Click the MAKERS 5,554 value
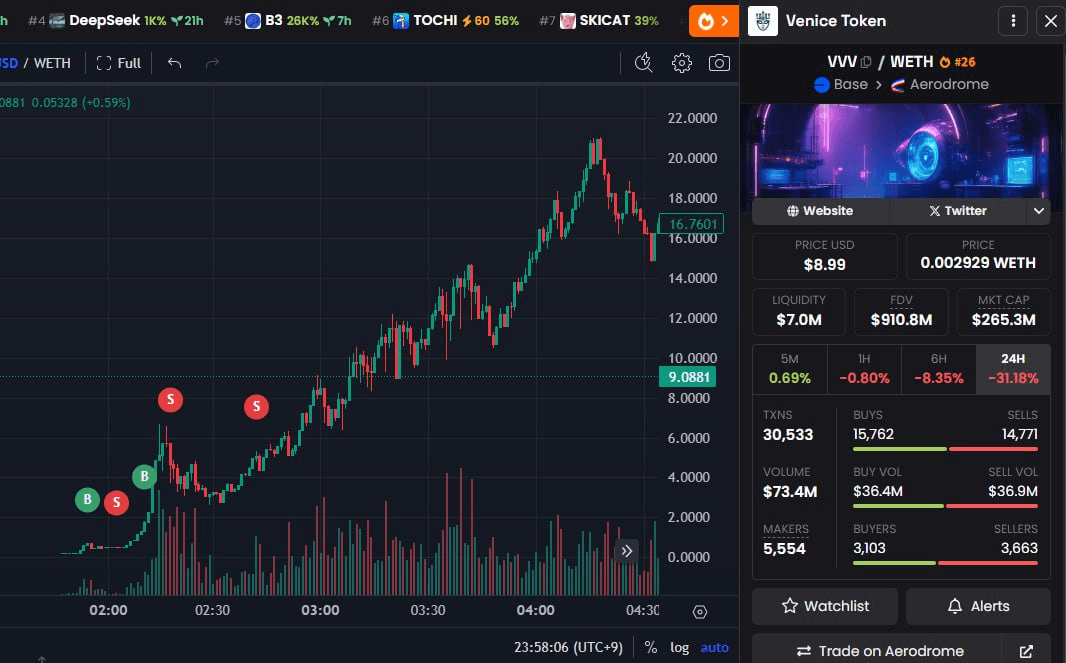Image resolution: width=1066 pixels, height=663 pixels. pyautogui.click(x=784, y=549)
